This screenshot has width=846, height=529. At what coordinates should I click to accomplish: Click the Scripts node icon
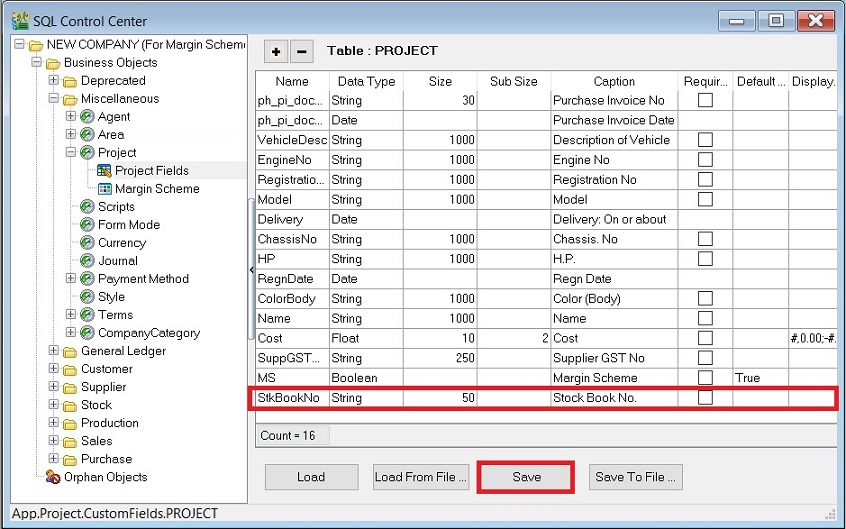(87, 207)
